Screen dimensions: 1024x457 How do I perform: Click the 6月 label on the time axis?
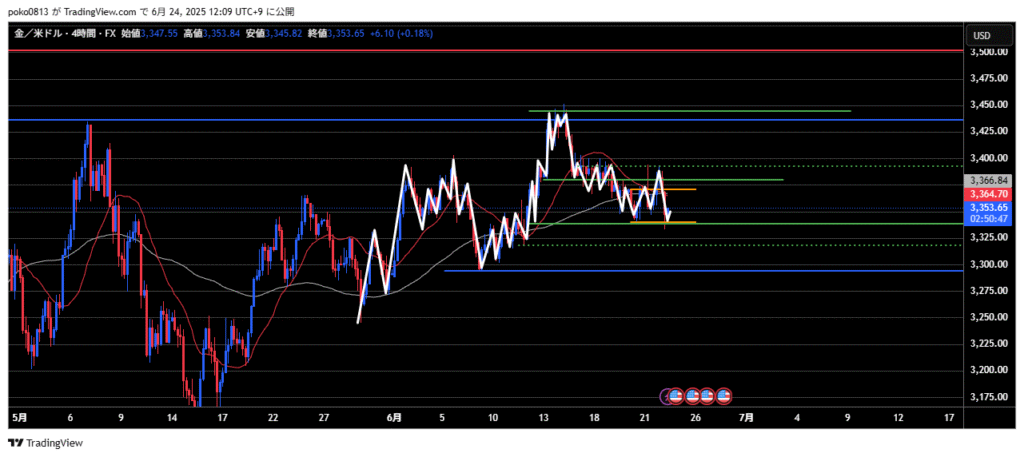394,417
